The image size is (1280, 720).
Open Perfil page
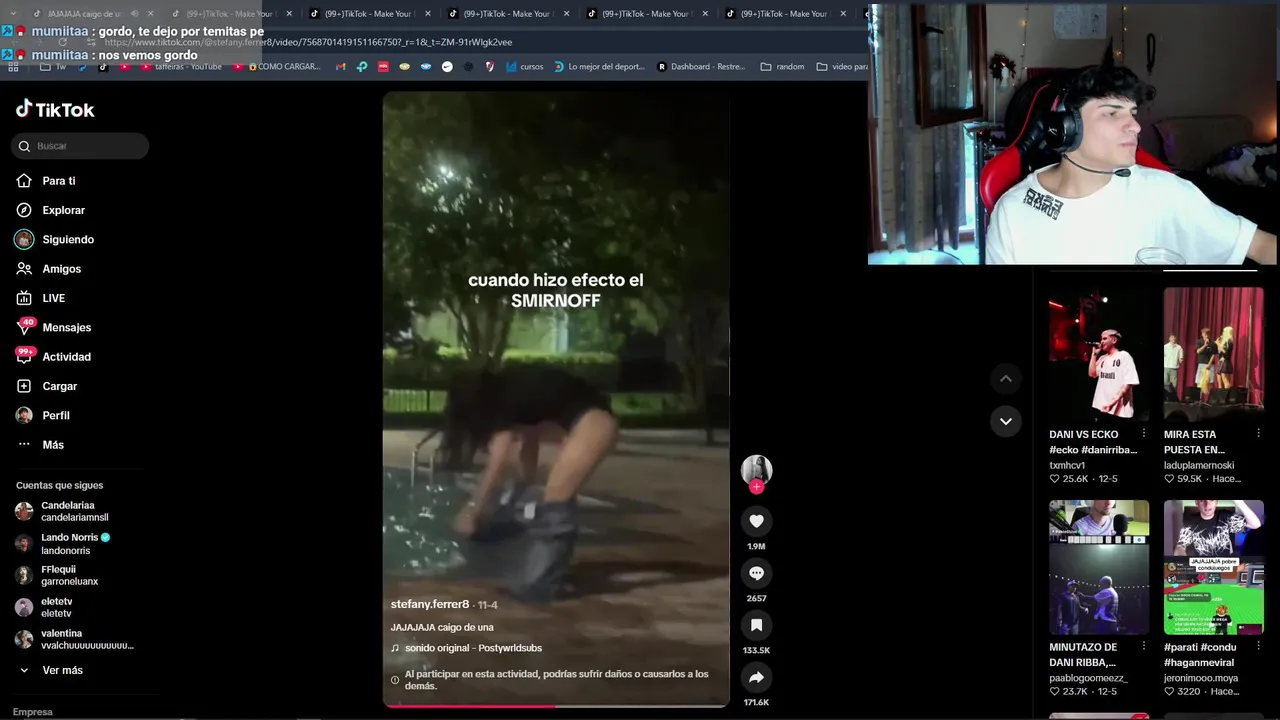click(x=56, y=415)
